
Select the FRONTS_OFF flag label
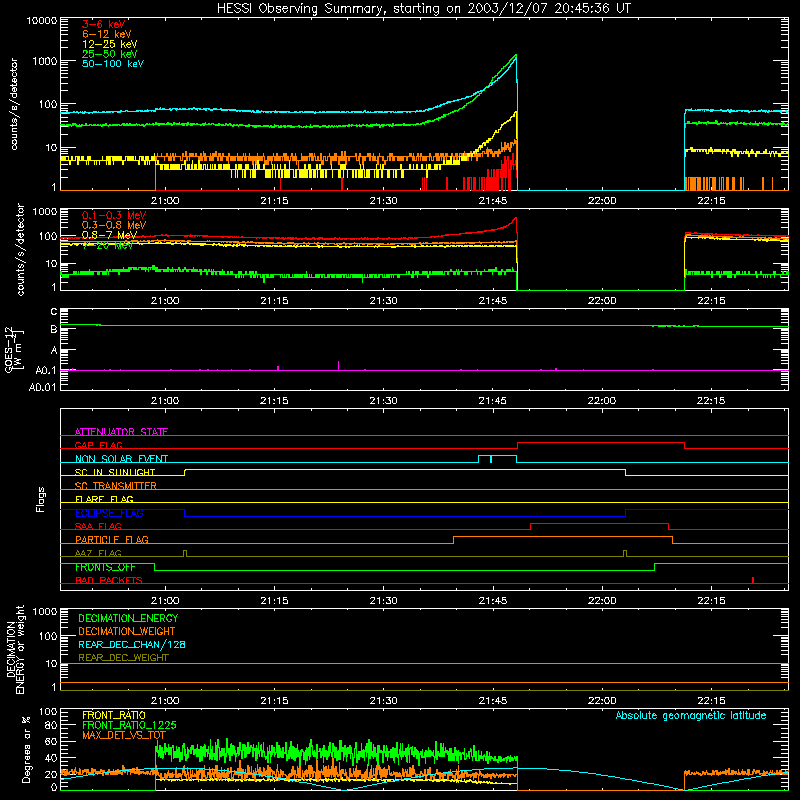coord(105,567)
